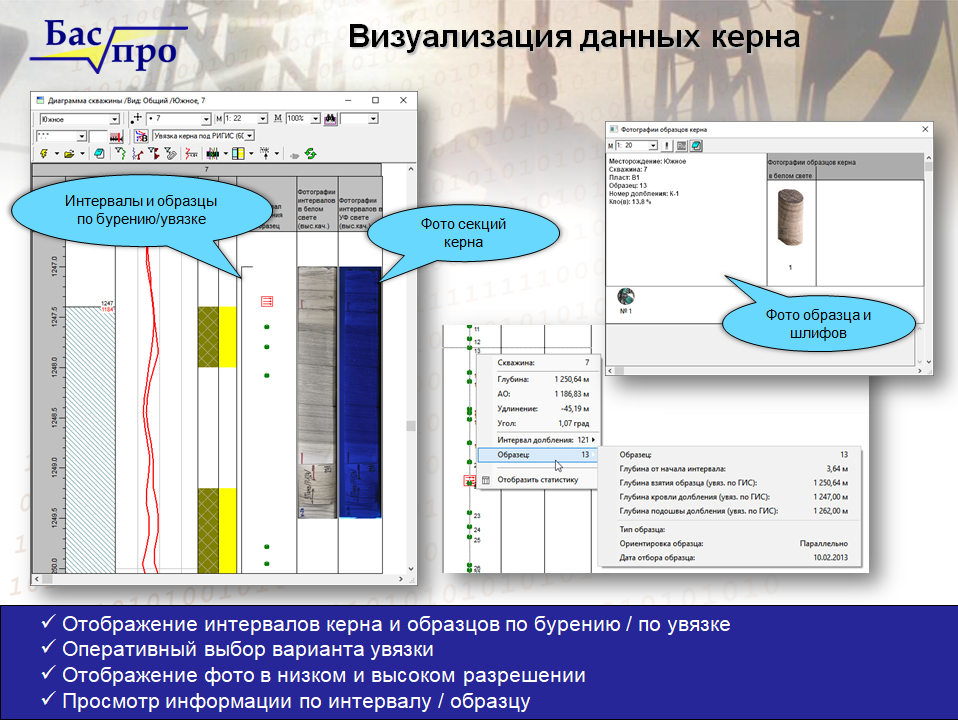Viewport: 958px width, 720px height.
Task: Click the scroll-left arrow of well diagram
Action: point(37,579)
